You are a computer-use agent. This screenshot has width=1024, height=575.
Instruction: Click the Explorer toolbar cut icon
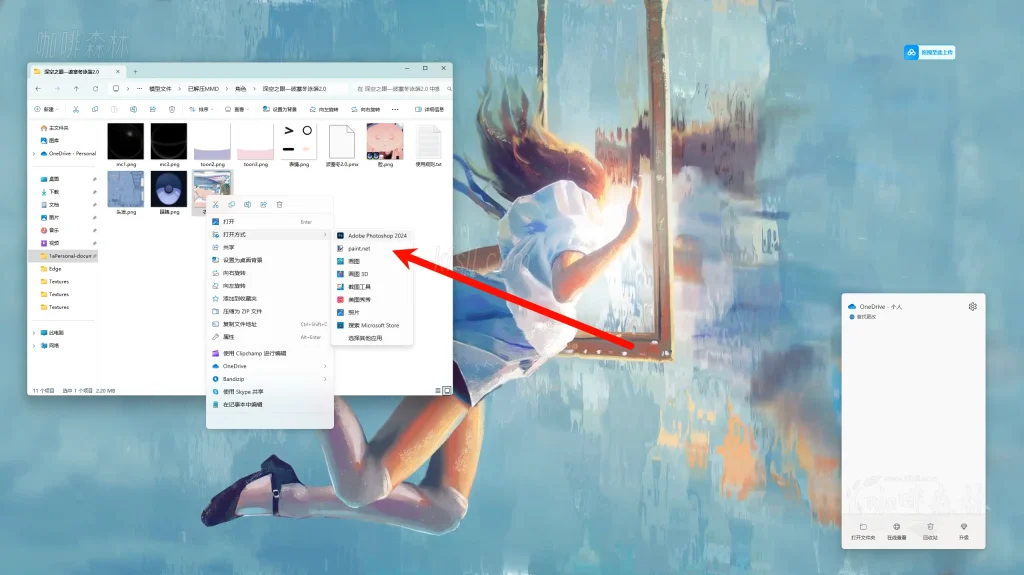tap(76, 109)
